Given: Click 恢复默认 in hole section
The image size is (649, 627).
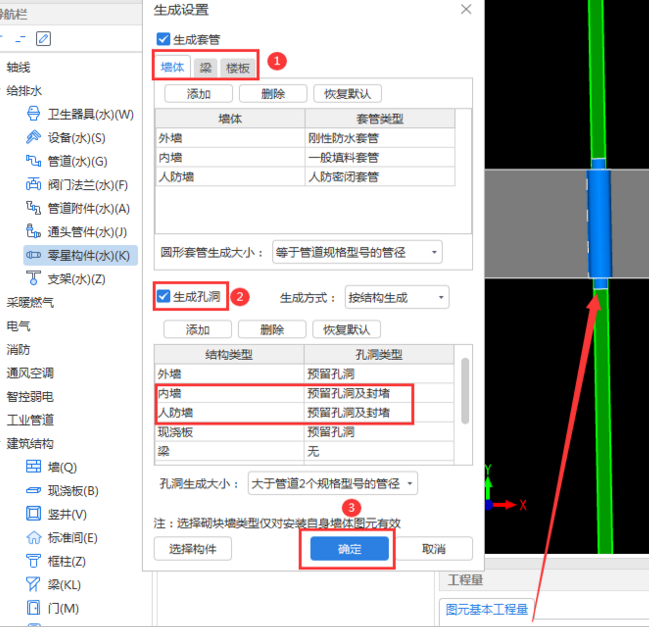Looking at the screenshot, I should pyautogui.click(x=346, y=329).
